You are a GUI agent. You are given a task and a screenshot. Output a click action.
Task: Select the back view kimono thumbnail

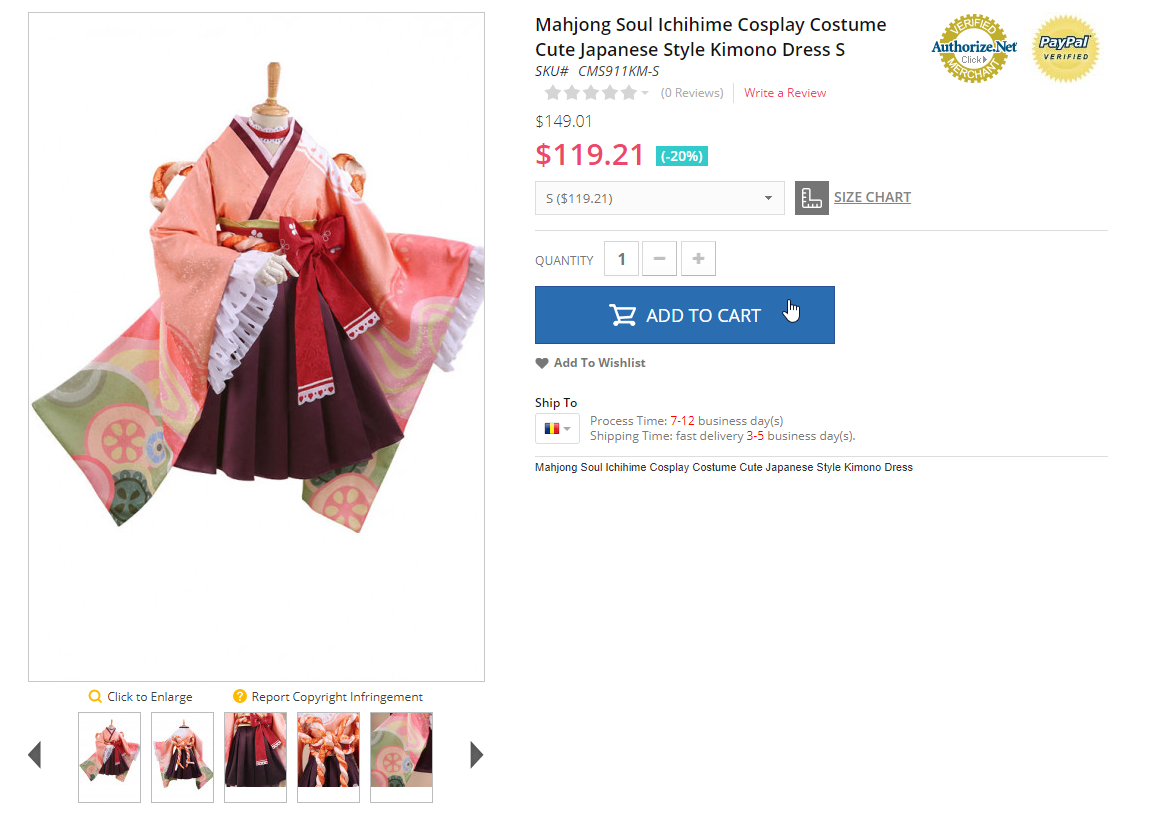point(182,757)
